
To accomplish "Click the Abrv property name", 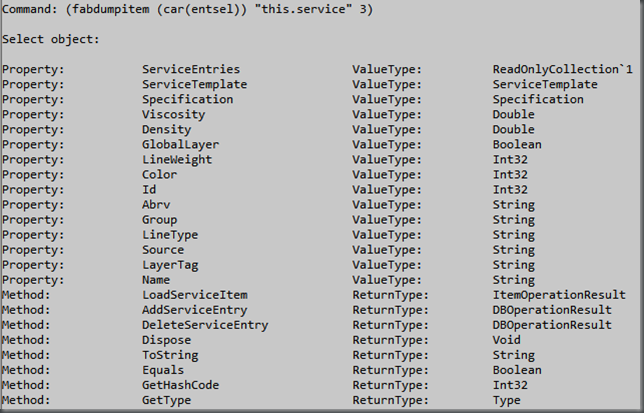I will click(x=156, y=205).
